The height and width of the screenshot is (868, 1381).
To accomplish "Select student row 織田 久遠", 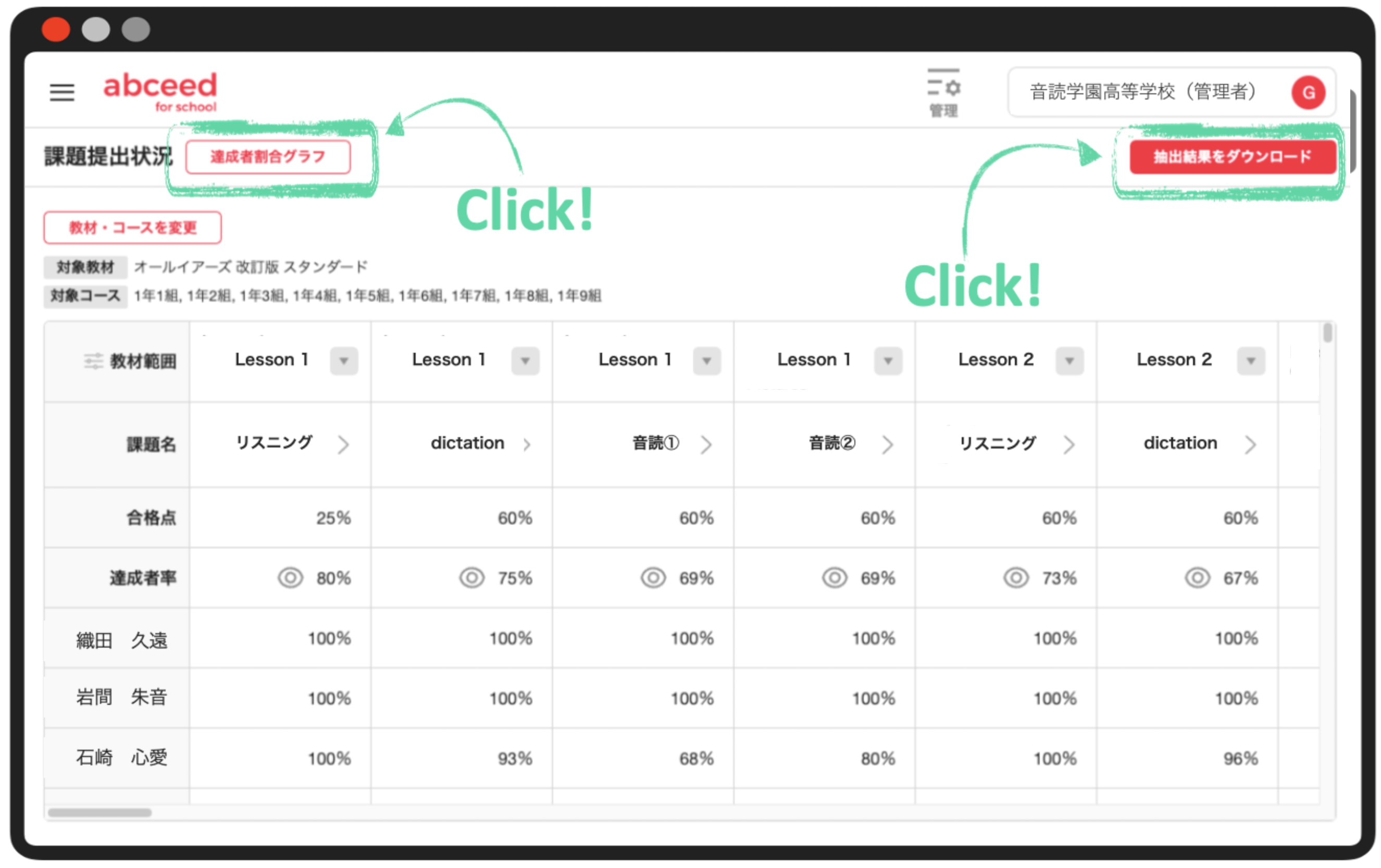I will 121,640.
